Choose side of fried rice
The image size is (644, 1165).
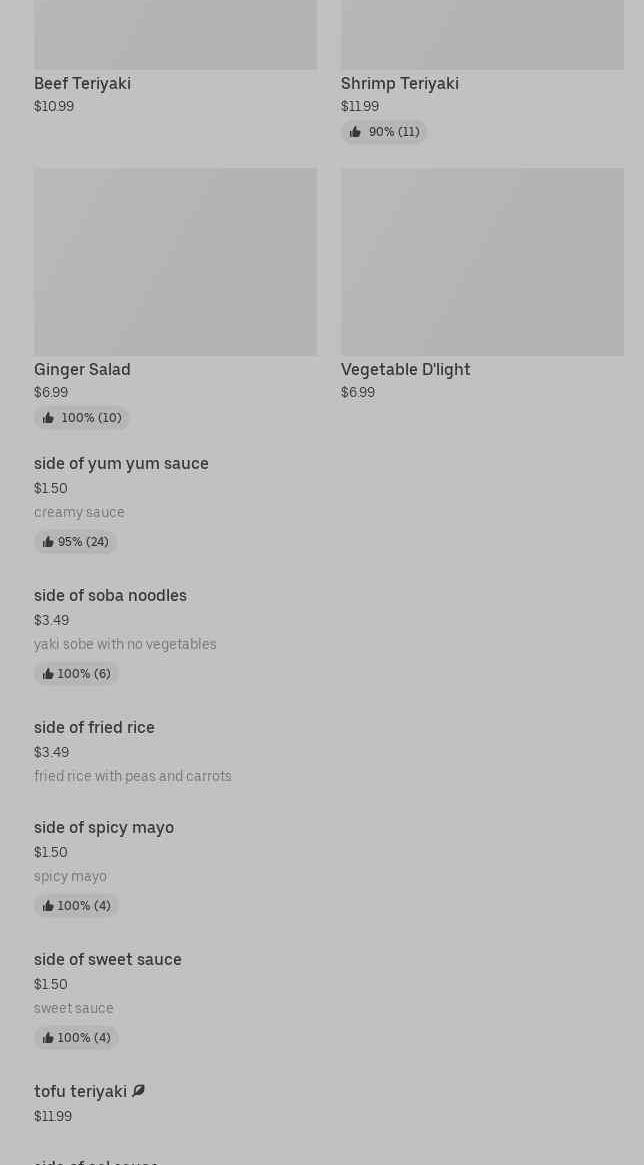point(94,727)
